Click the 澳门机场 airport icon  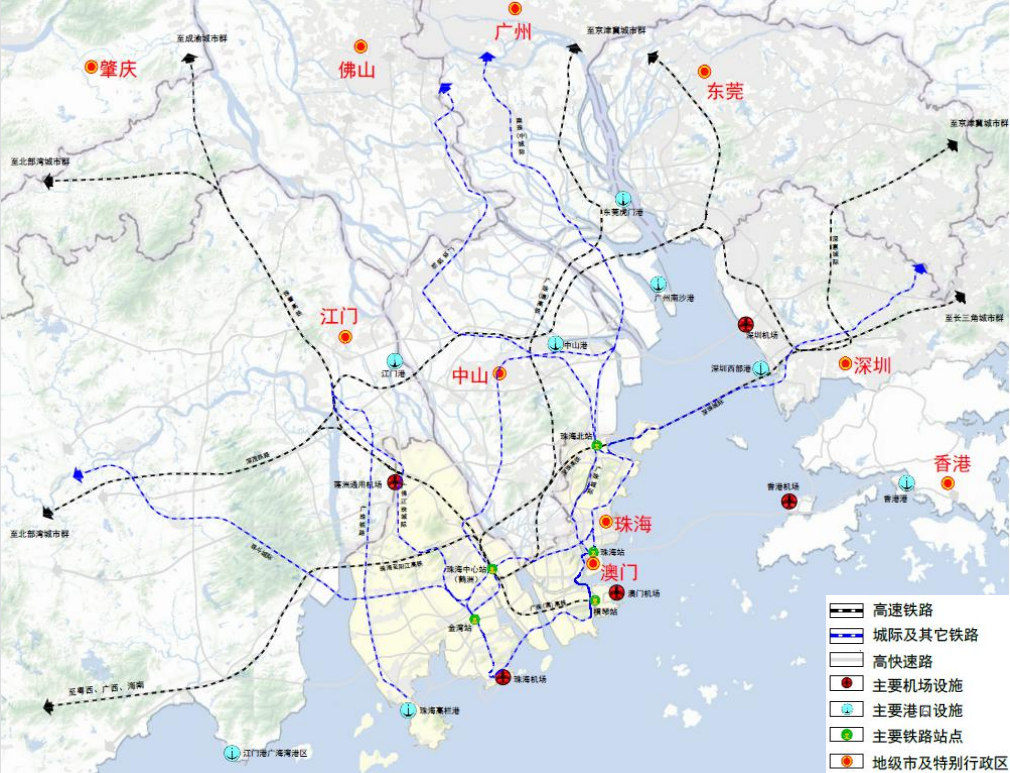pos(617,593)
